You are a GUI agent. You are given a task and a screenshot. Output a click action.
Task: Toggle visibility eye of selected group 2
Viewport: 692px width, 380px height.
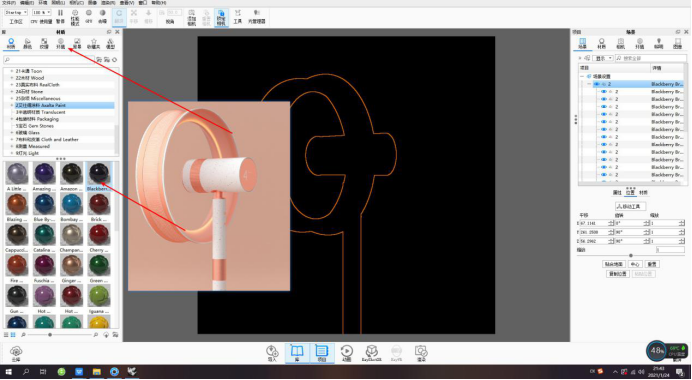coord(597,84)
